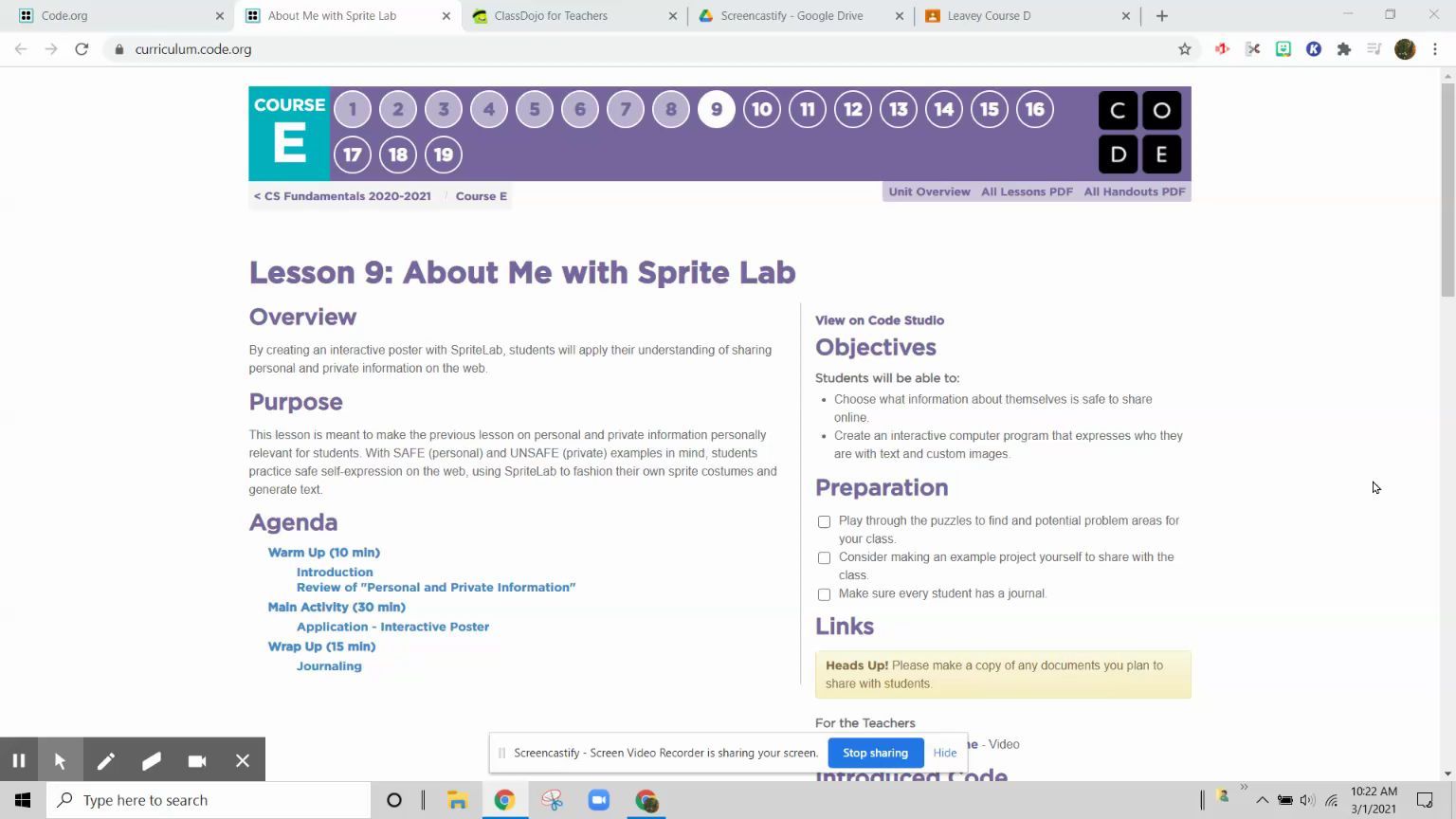Open Chrome's three-dot menu
Image resolution: width=1456 pixels, height=819 pixels.
pos(1434,48)
